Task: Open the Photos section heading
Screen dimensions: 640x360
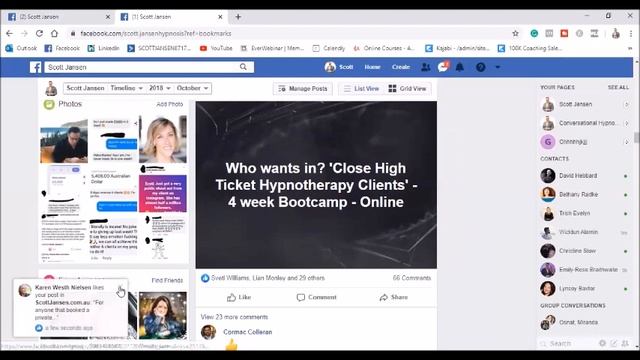Action: click(70, 104)
